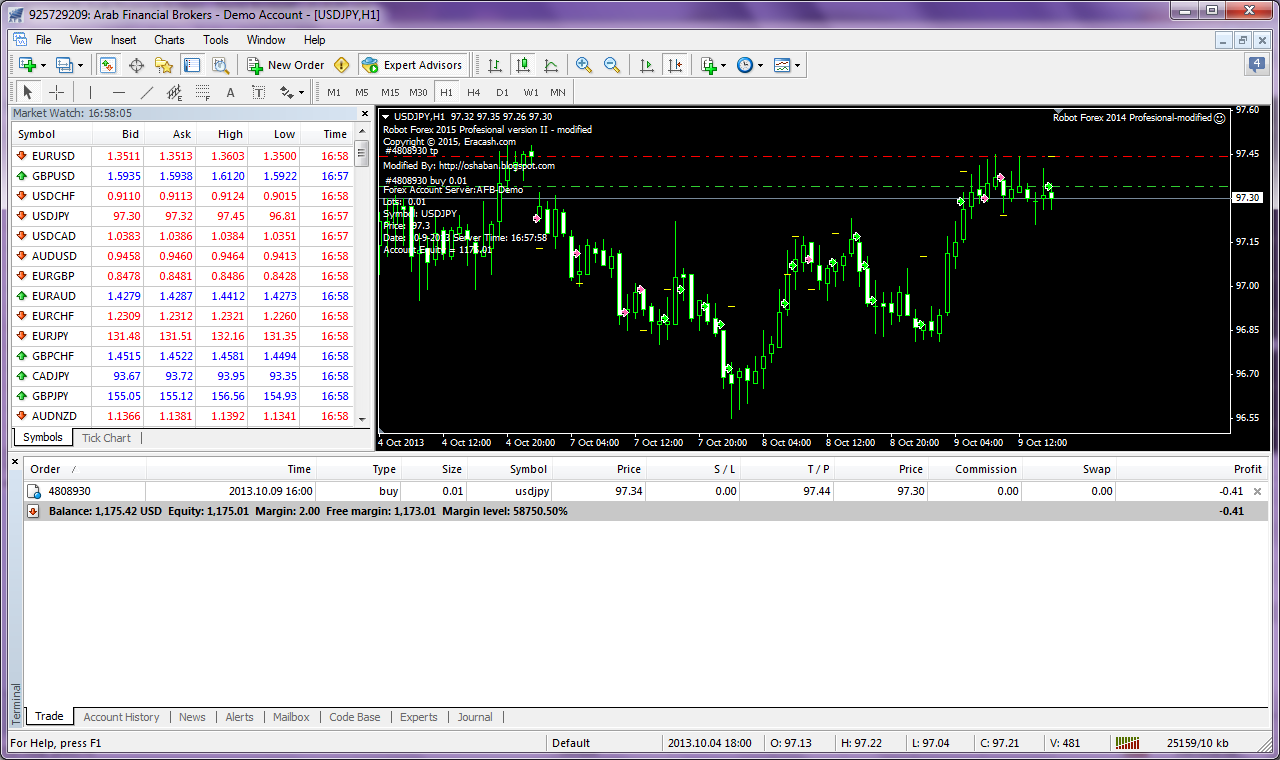Expand the new chart dropdown arrow
The image size is (1280, 760).
pos(43,66)
